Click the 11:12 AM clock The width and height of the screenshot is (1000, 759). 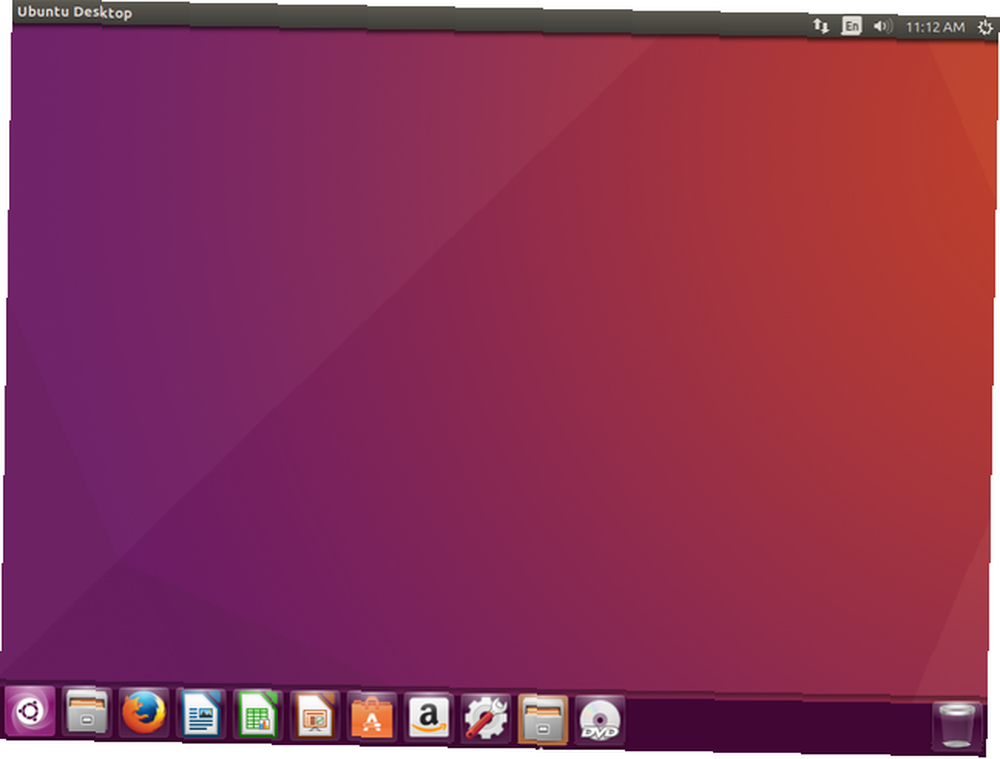(935, 27)
